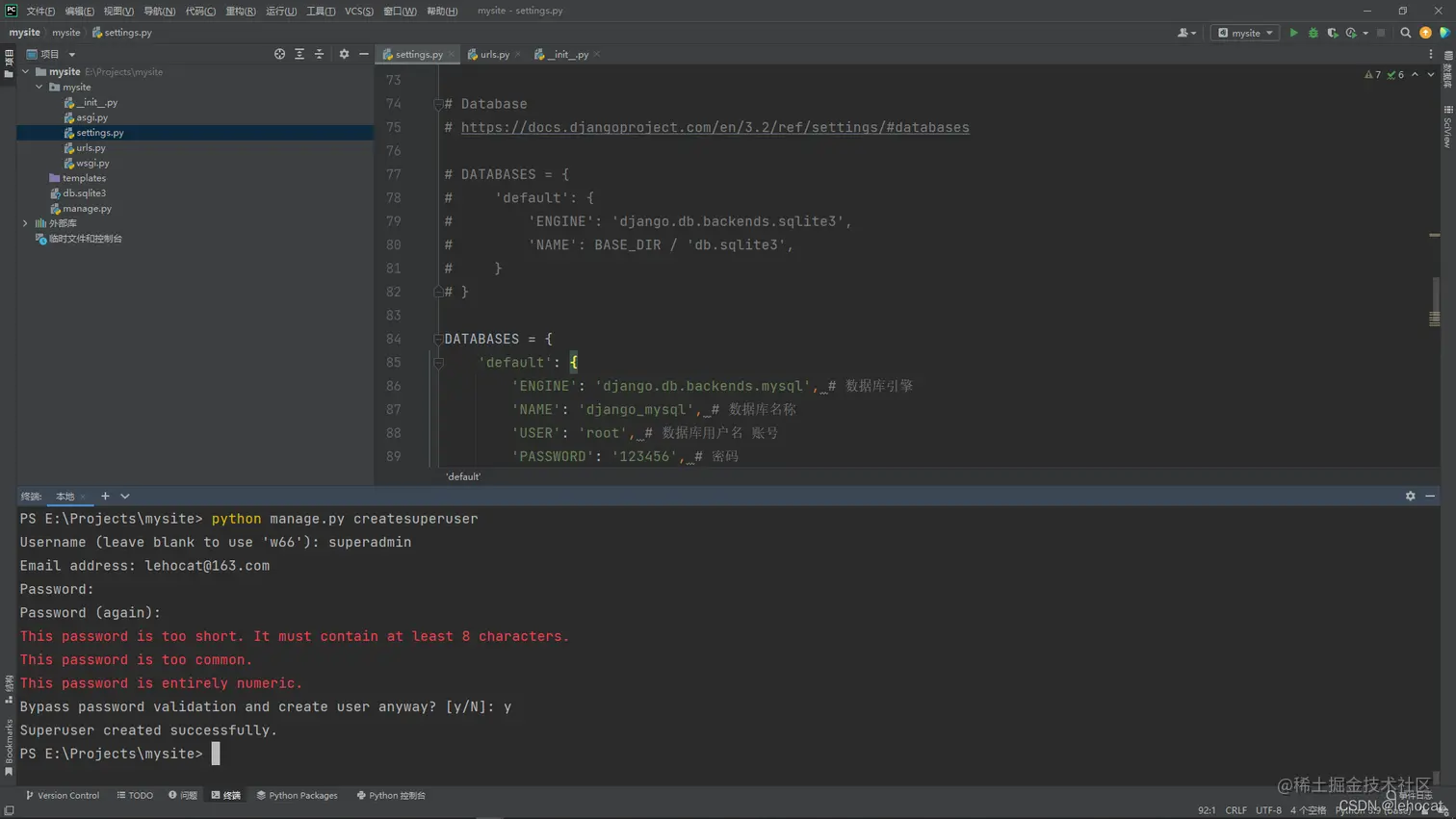Fold the 'default' block at line 85
This screenshot has width=1456, height=819.
click(x=438, y=363)
